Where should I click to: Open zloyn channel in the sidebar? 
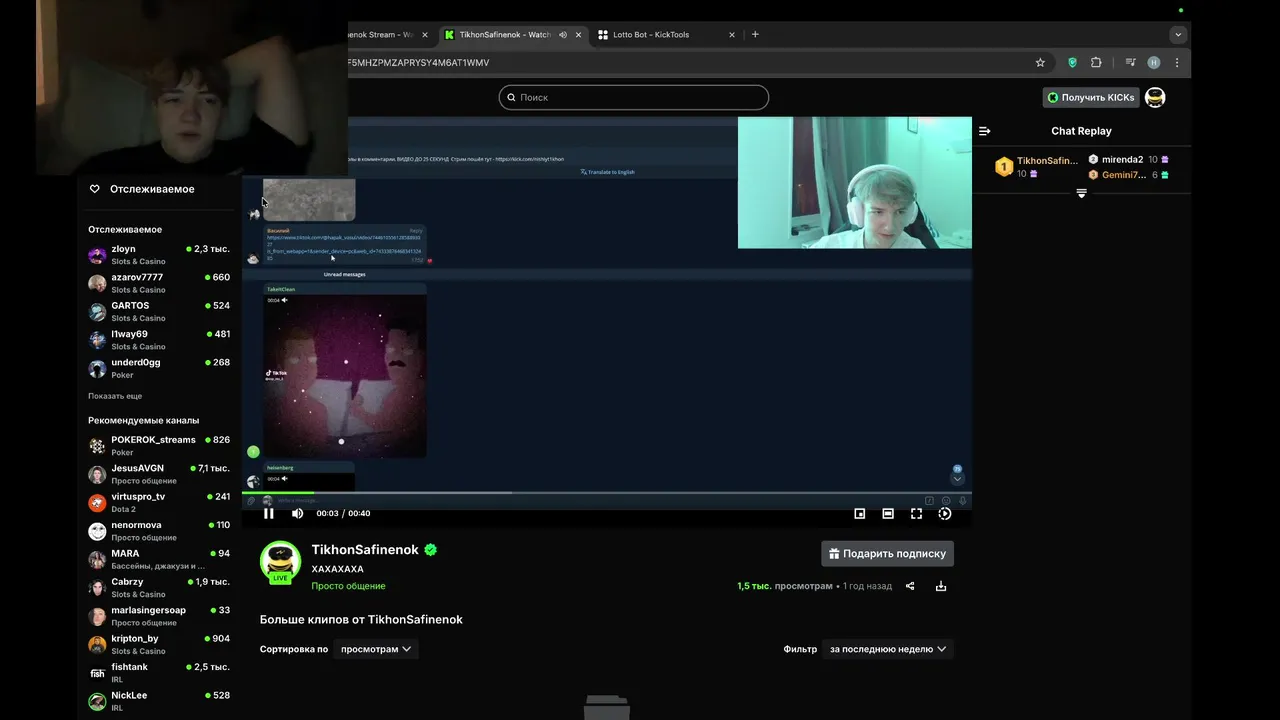[159, 255]
